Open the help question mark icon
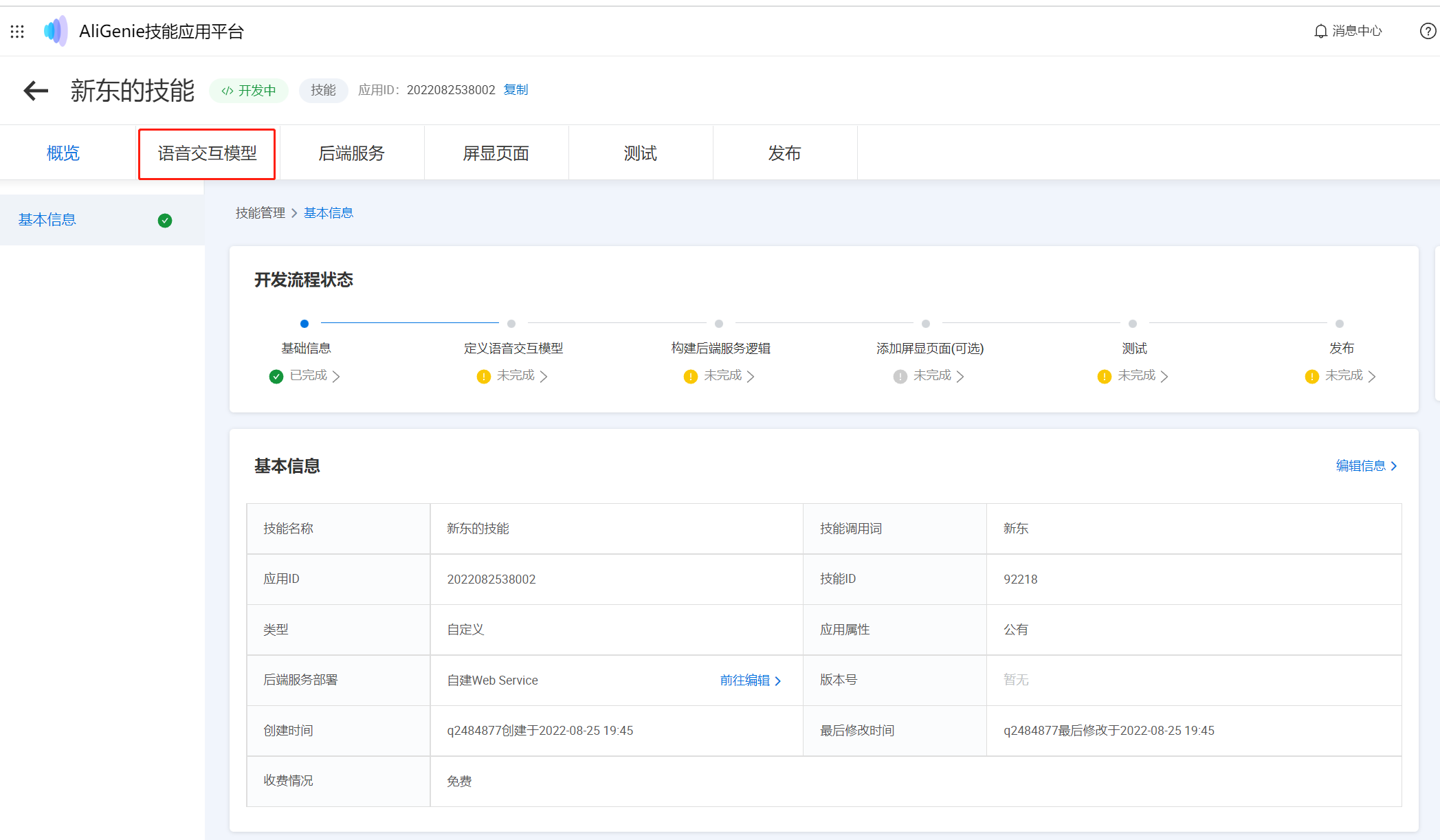The height and width of the screenshot is (840, 1440). tap(1428, 31)
